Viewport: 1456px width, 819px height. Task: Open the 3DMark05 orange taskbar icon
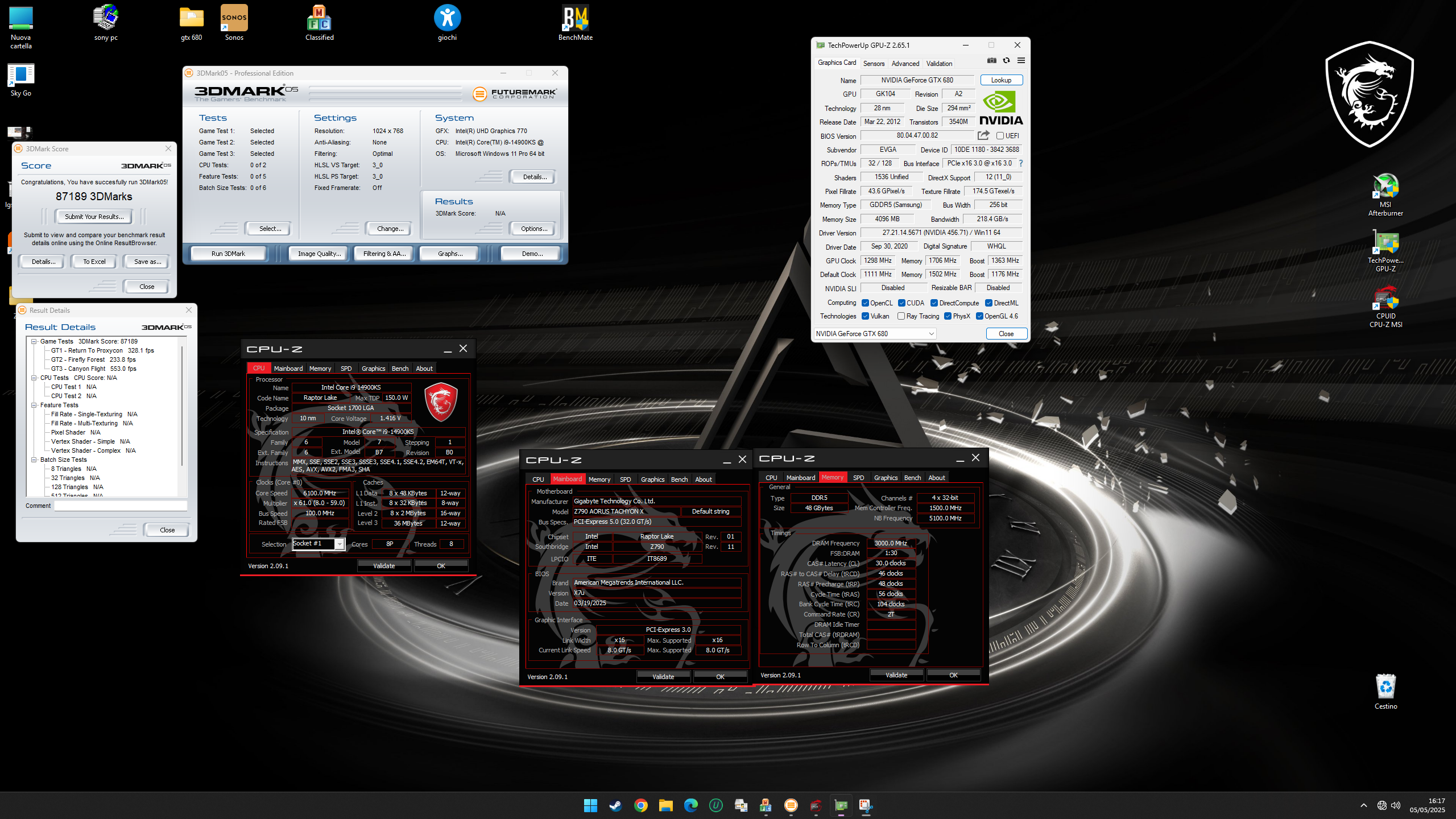pyautogui.click(x=791, y=805)
